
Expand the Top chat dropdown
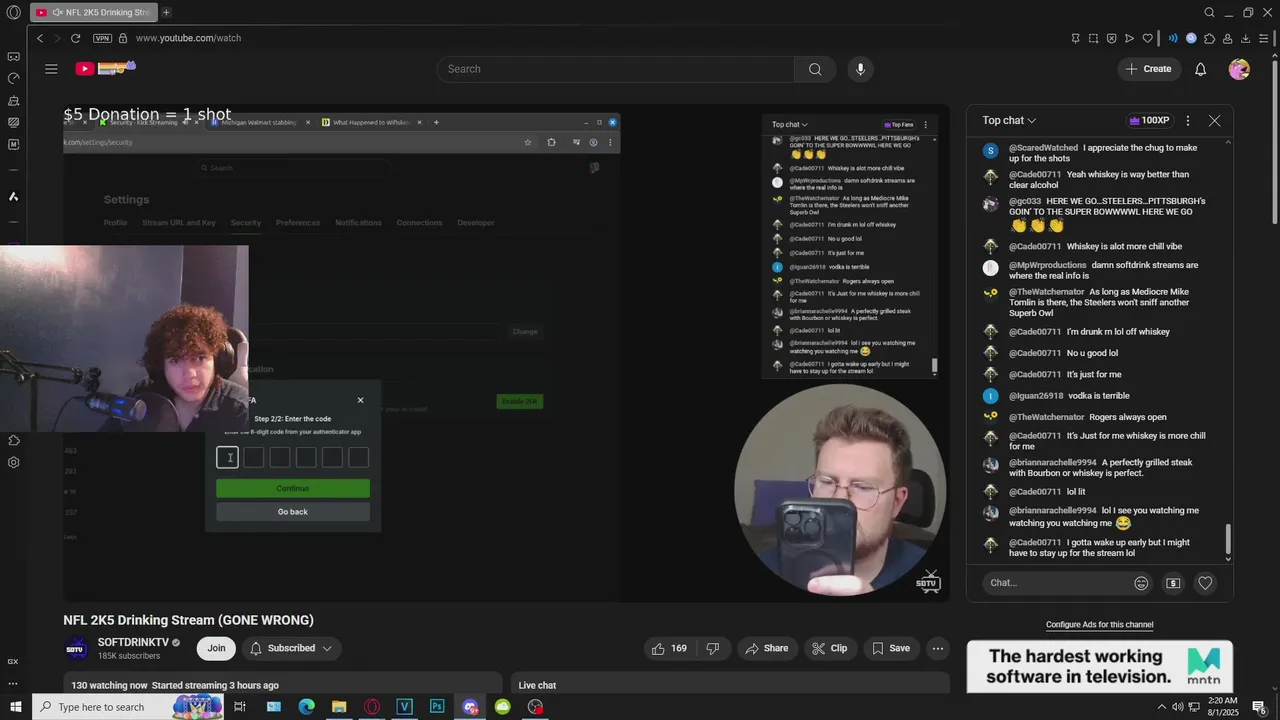tap(1009, 120)
